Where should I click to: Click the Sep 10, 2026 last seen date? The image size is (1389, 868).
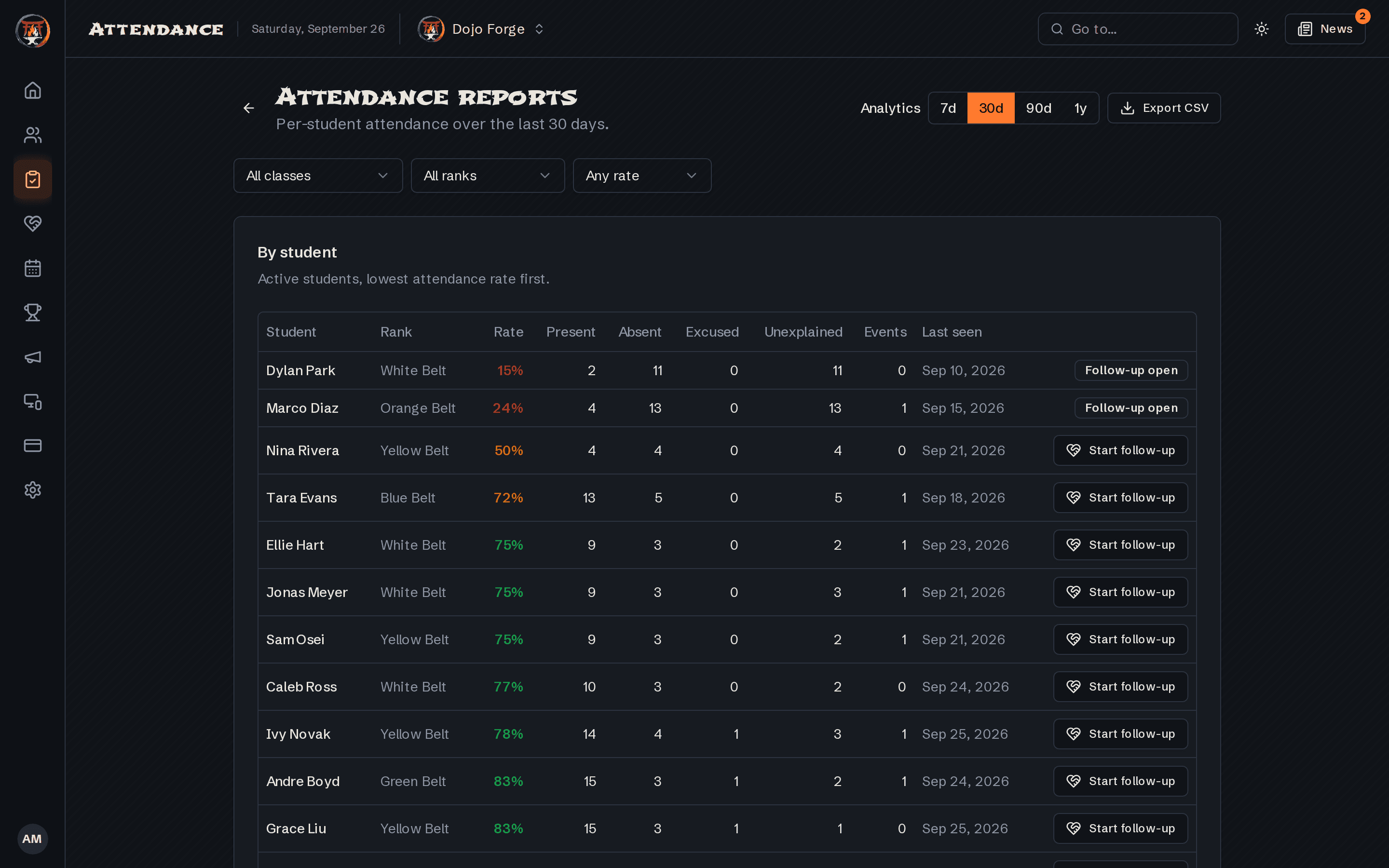click(963, 370)
